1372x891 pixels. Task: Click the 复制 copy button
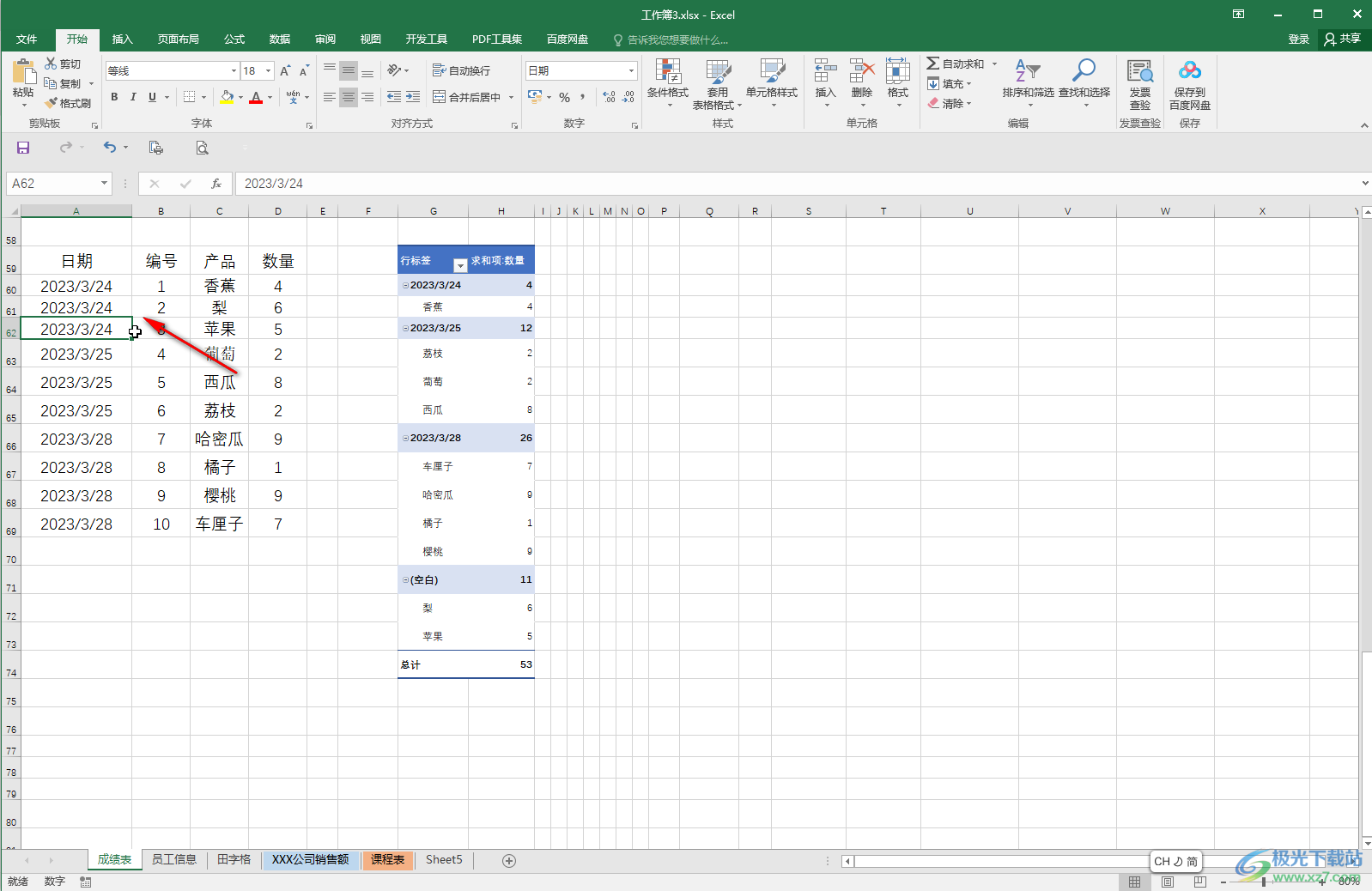pyautogui.click(x=64, y=84)
